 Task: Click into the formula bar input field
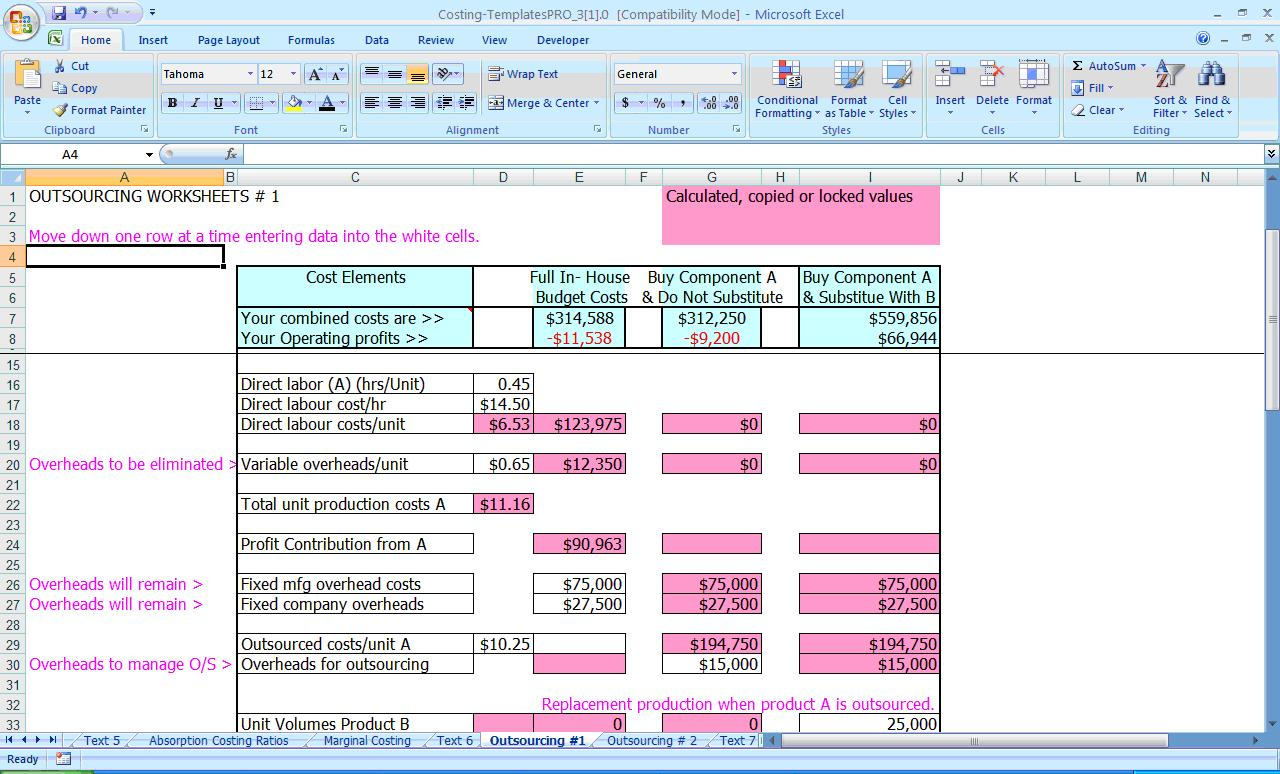point(750,155)
